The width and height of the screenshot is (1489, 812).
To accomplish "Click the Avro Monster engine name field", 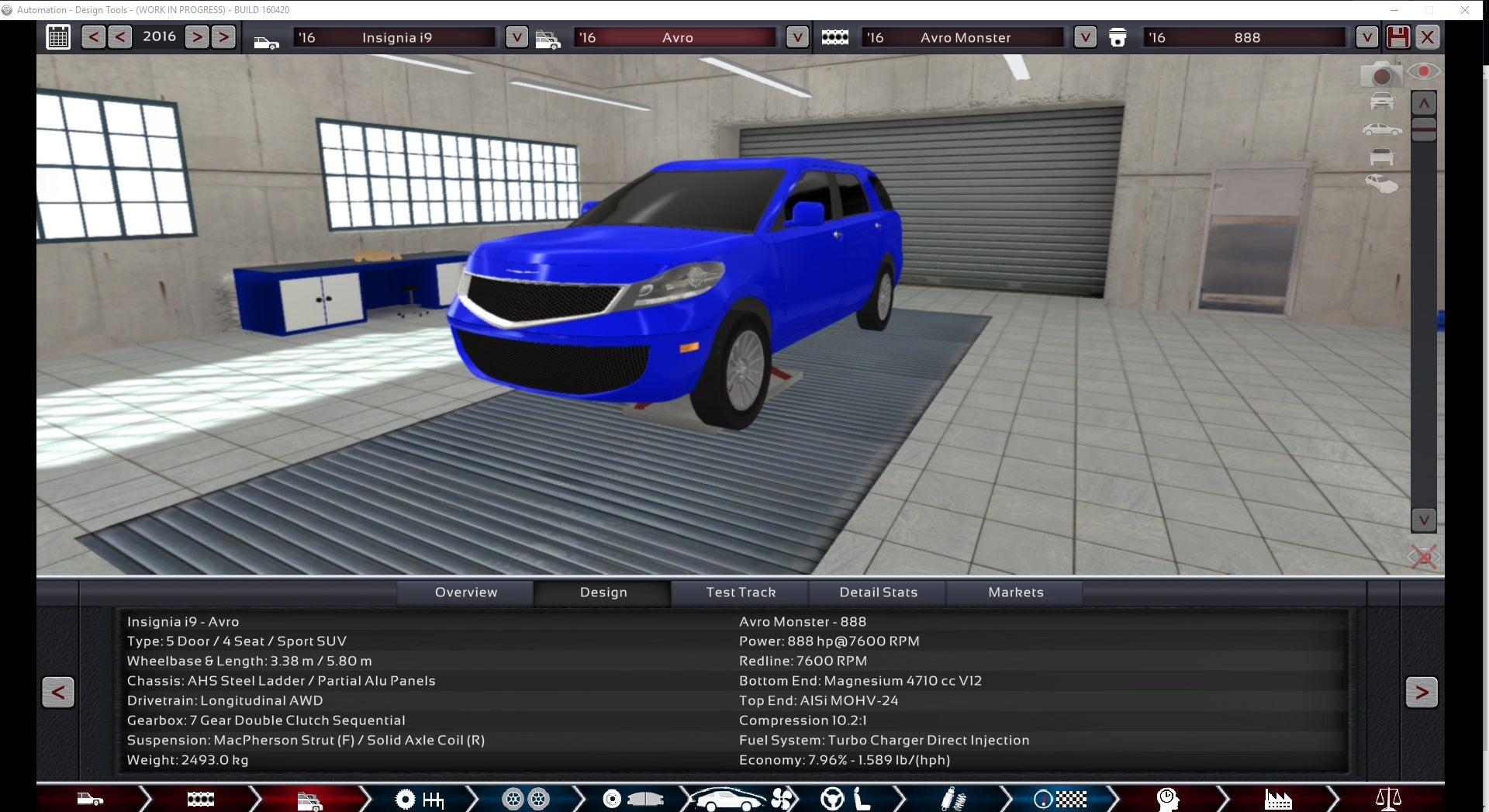I will [964, 37].
